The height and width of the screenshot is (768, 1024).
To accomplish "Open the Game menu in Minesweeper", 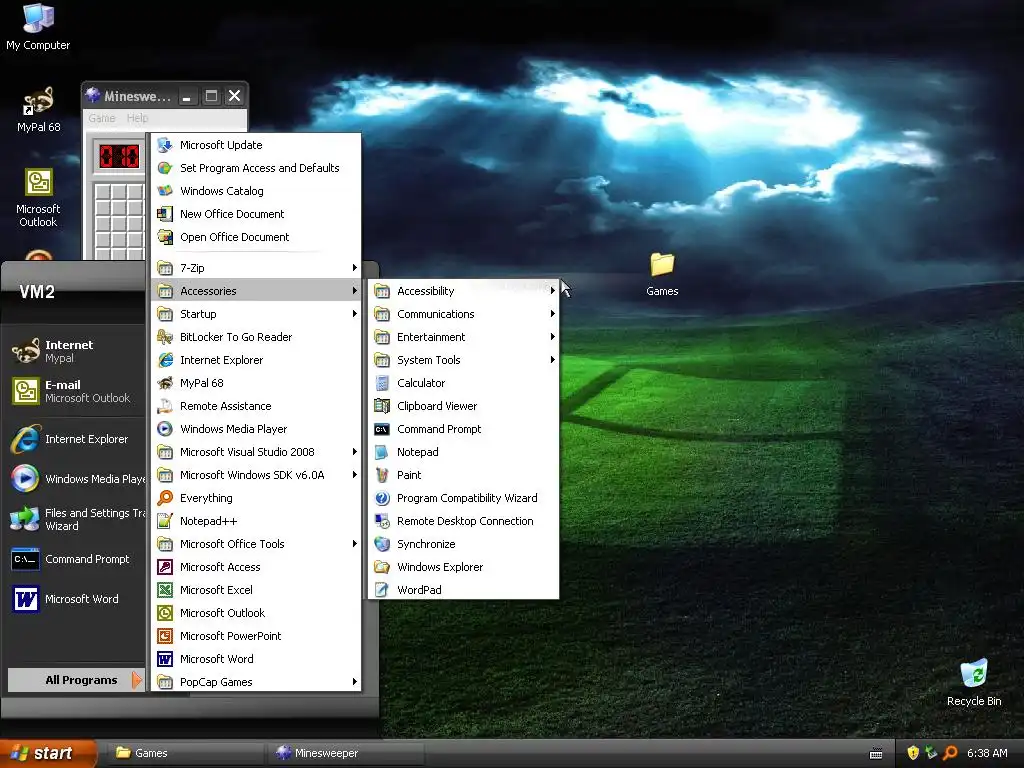I will (102, 118).
